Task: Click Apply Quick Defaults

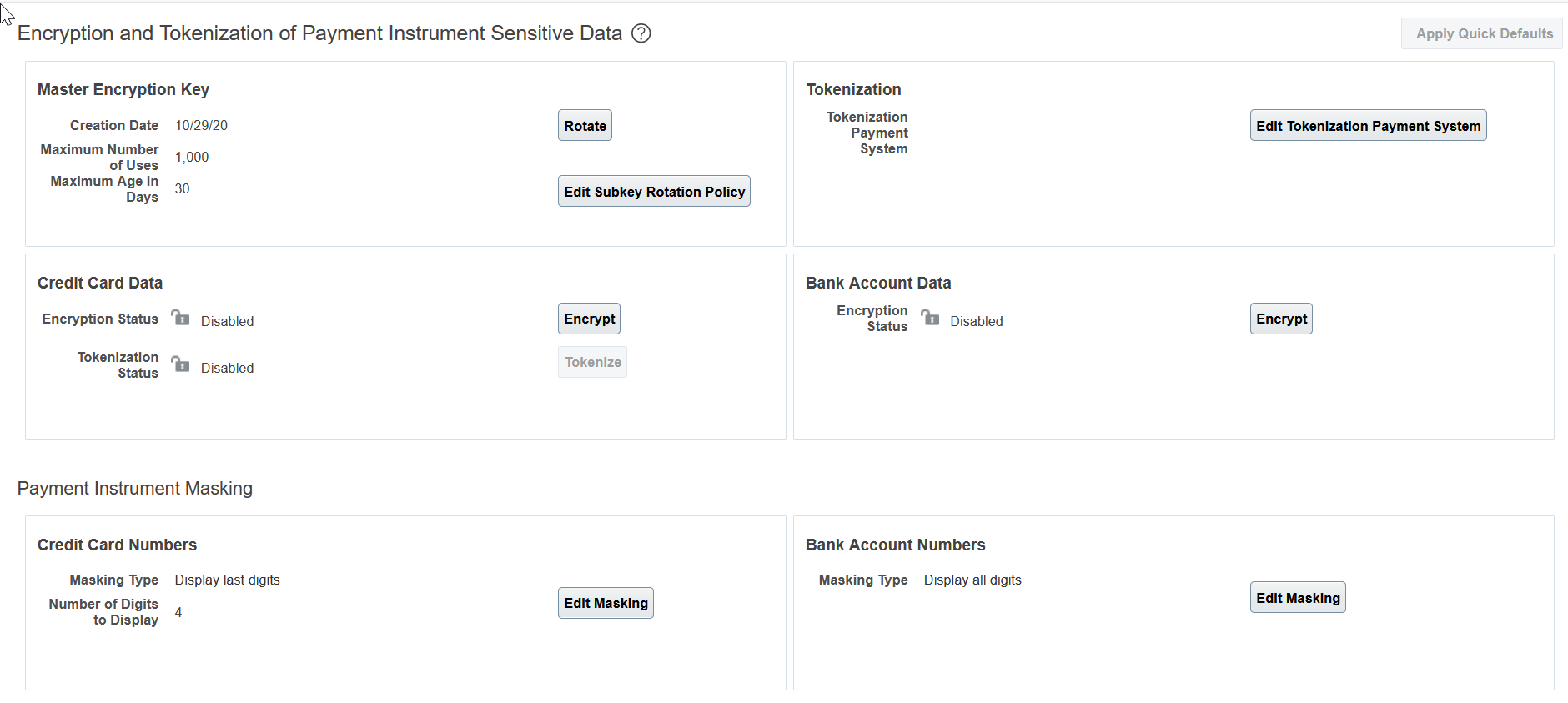Action: (x=1482, y=33)
